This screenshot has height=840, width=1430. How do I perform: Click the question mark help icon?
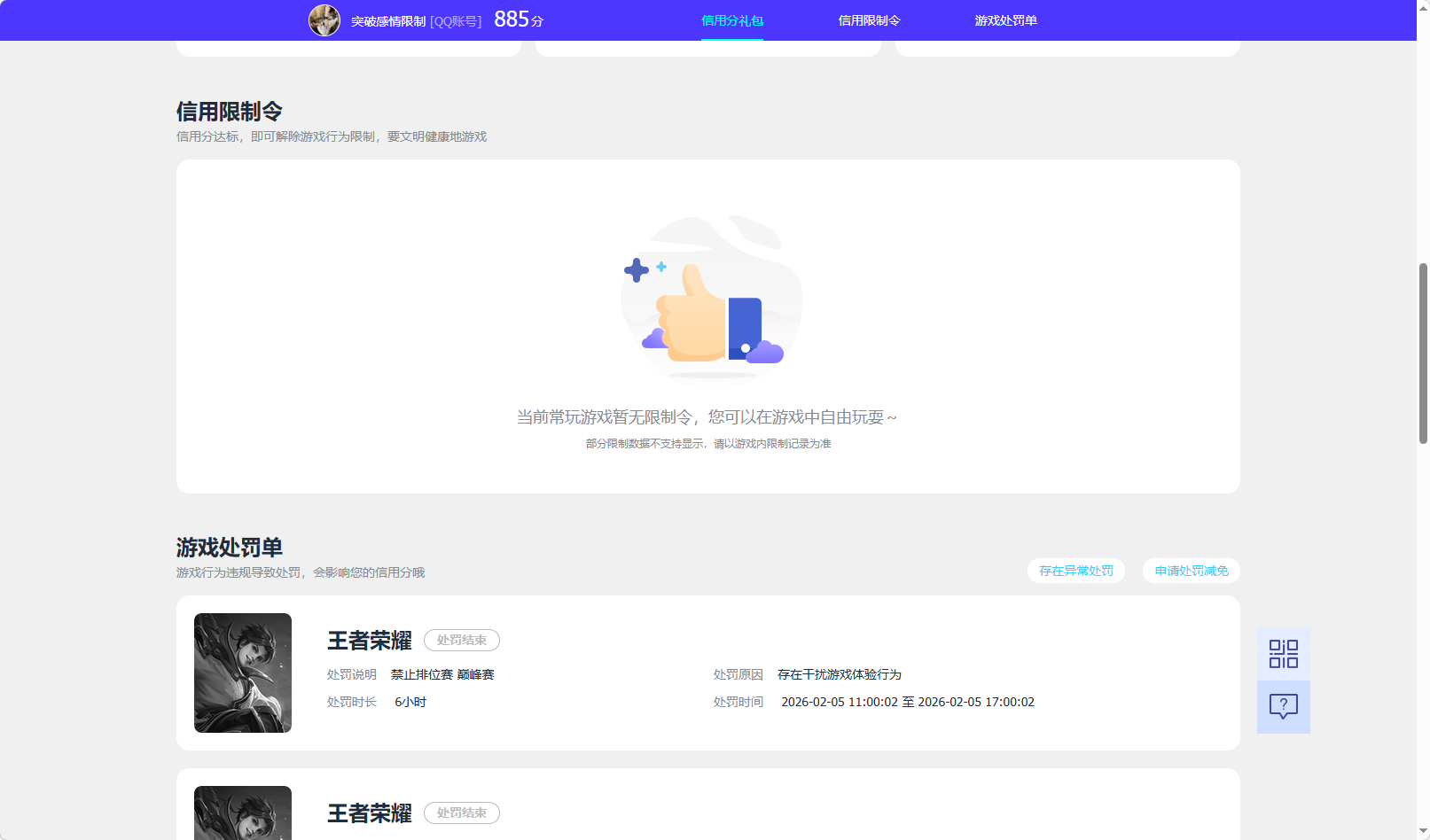tap(1283, 706)
